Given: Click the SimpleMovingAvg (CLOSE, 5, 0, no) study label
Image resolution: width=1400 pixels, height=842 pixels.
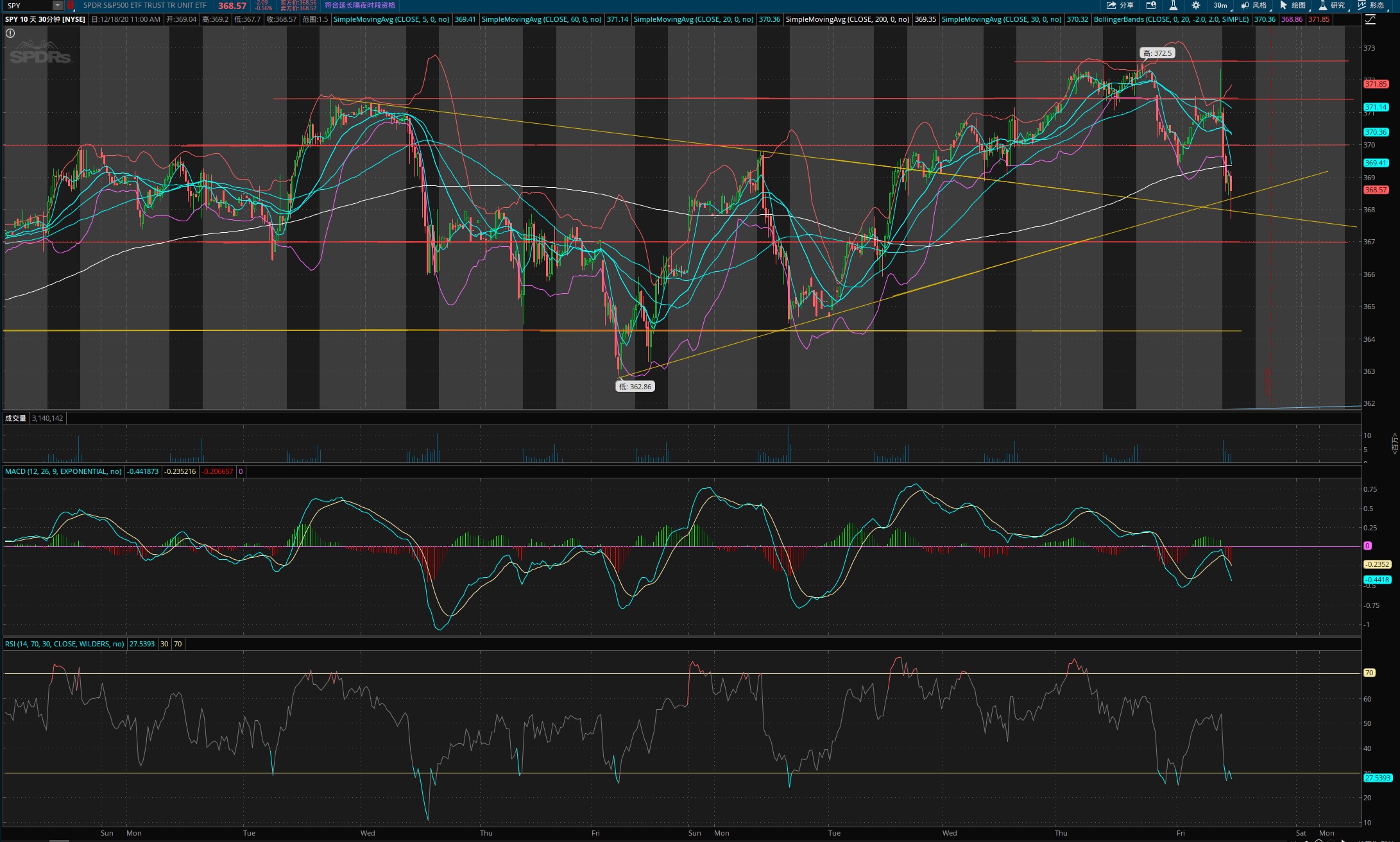Looking at the screenshot, I should (391, 19).
